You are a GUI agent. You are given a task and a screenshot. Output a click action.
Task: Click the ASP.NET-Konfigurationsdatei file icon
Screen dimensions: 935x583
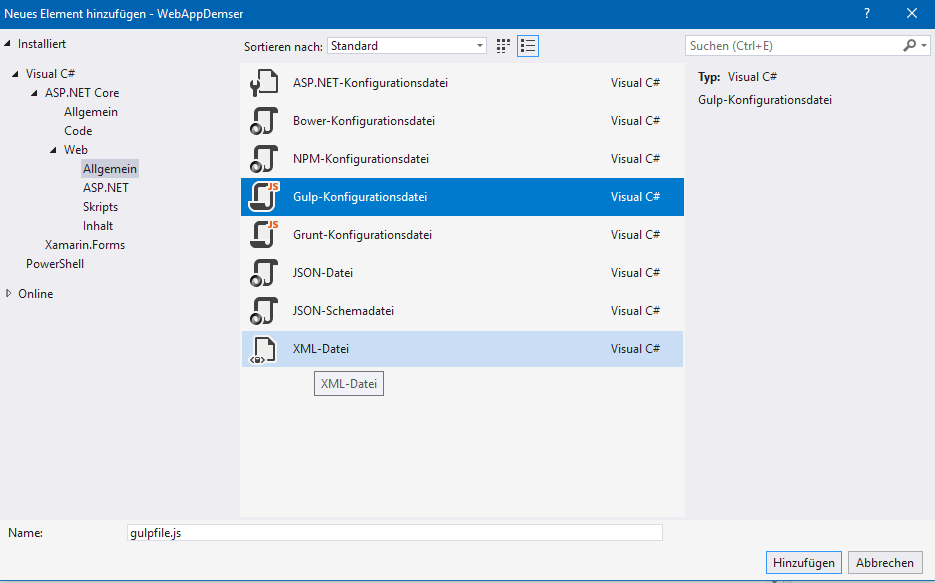[264, 83]
